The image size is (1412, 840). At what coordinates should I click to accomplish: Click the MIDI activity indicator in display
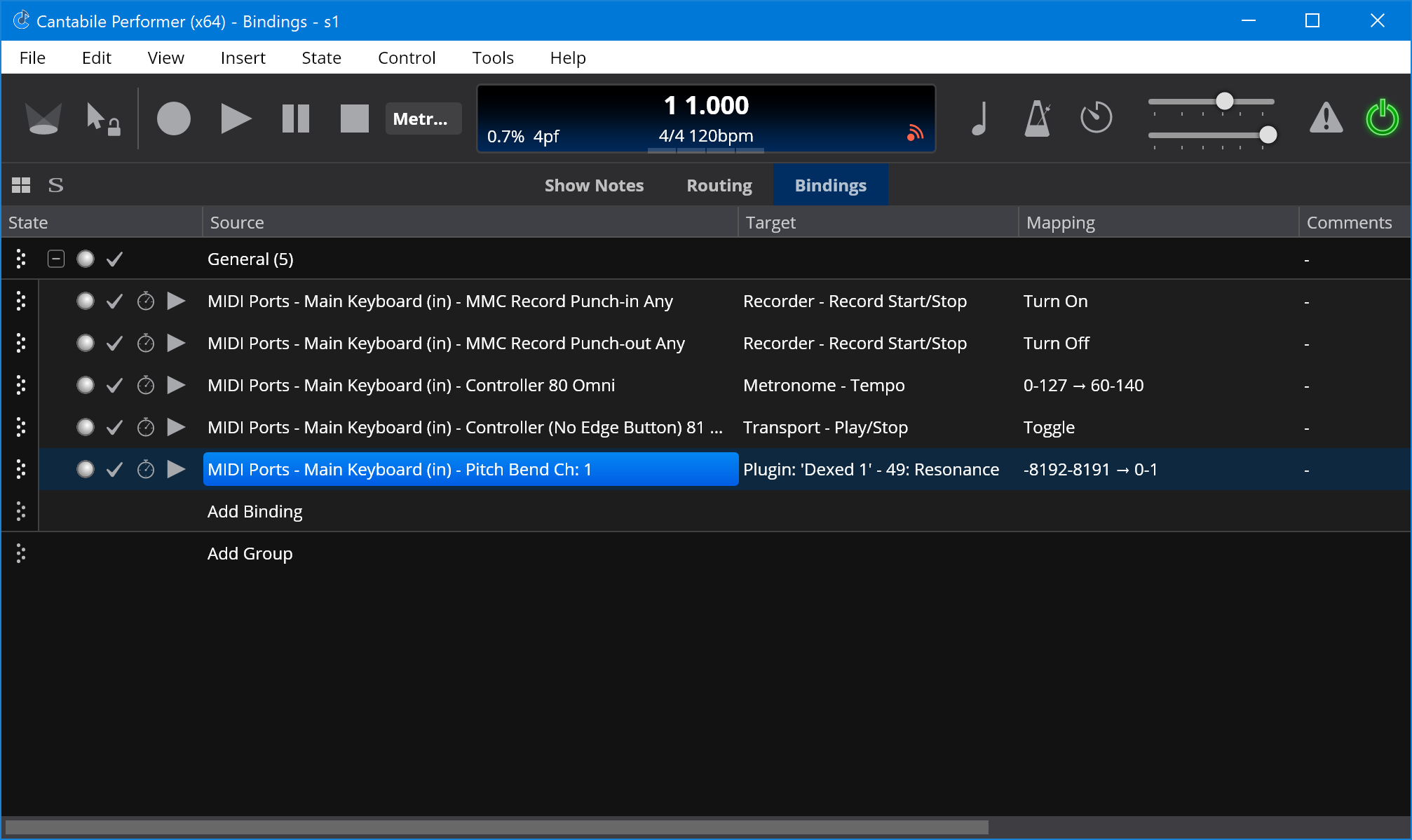coord(915,133)
